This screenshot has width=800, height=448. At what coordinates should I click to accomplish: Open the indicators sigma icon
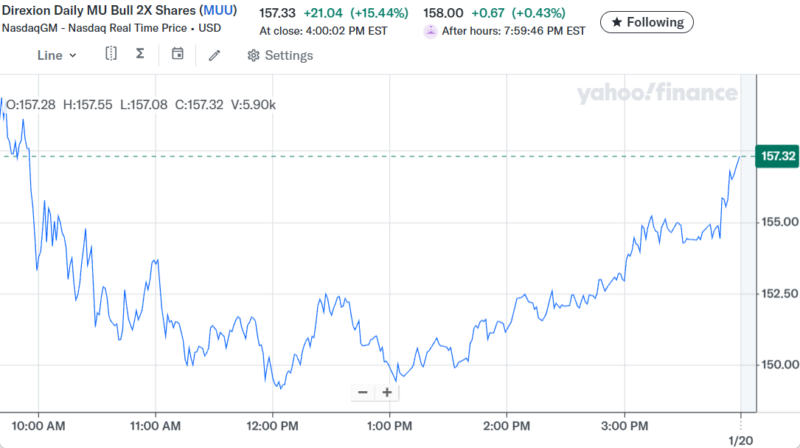pos(139,54)
